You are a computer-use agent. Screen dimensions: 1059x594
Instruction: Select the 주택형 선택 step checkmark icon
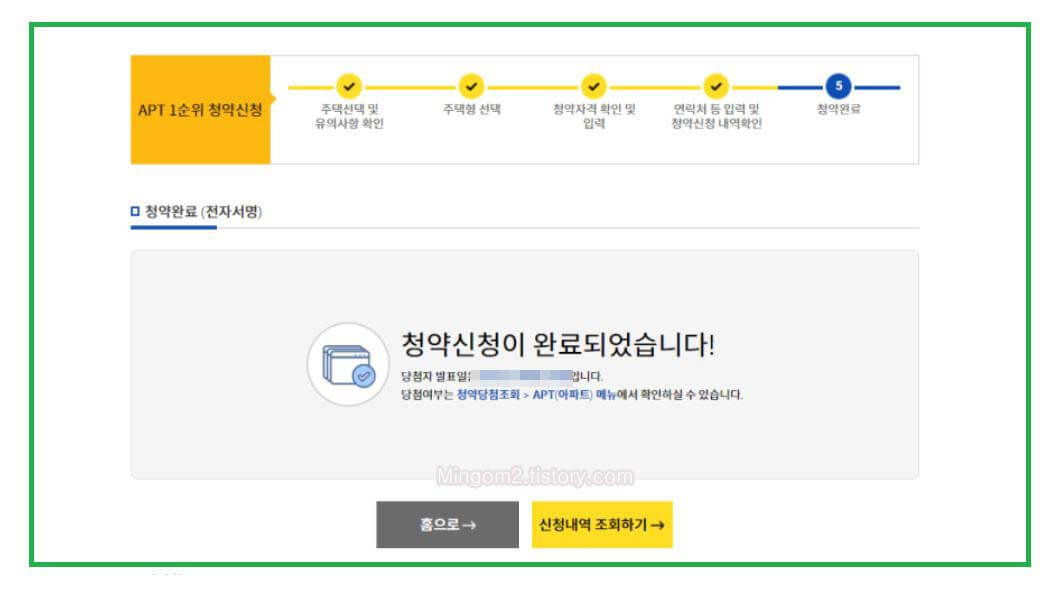(x=470, y=87)
